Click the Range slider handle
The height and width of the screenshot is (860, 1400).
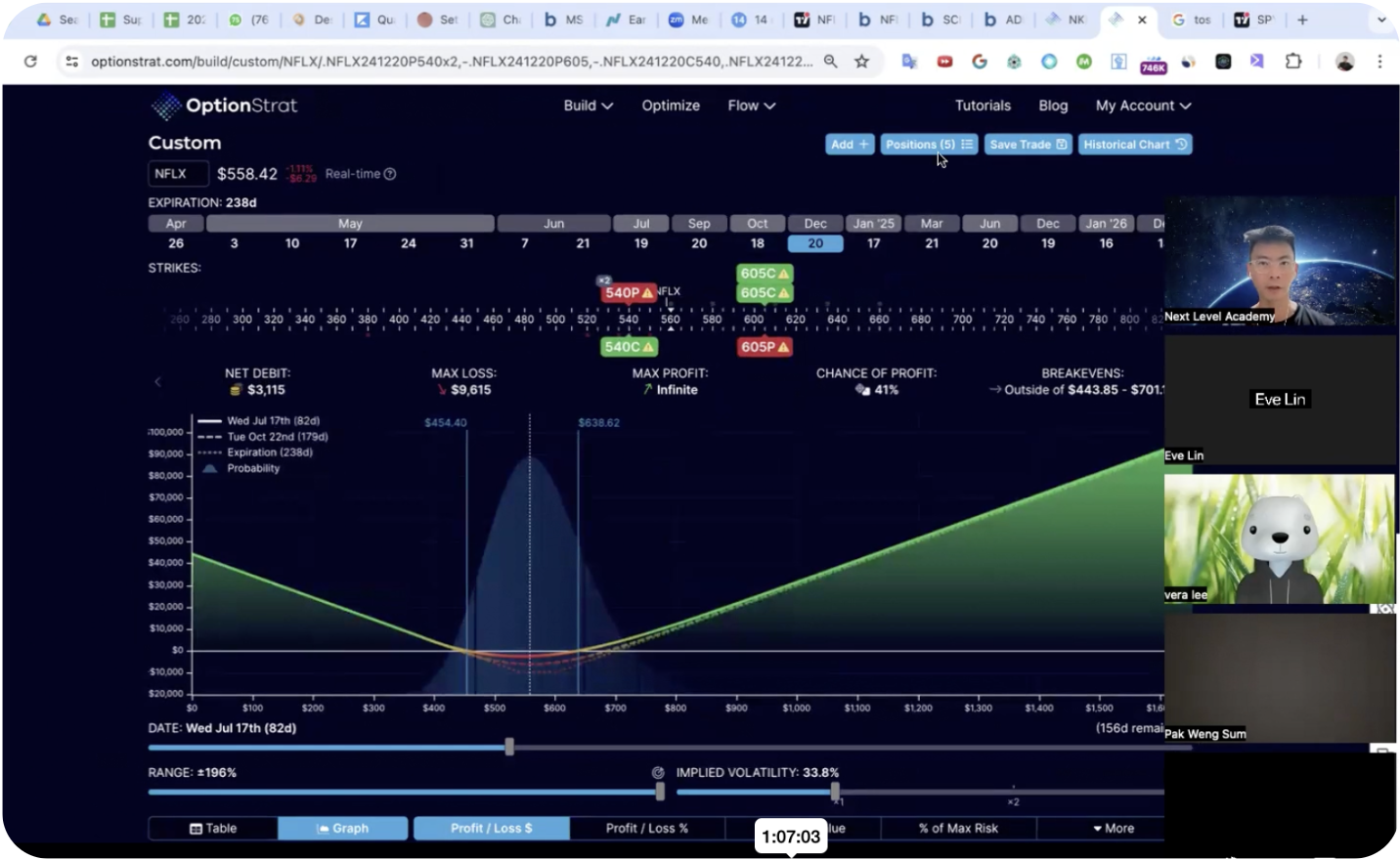click(660, 792)
